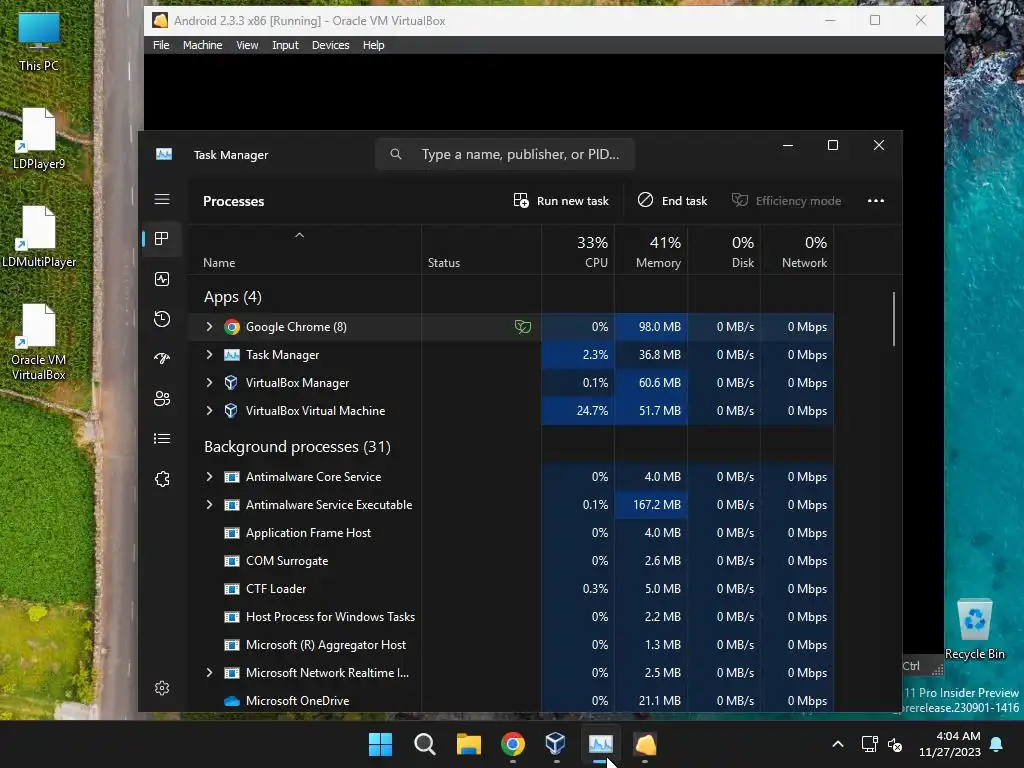This screenshot has width=1024, height=768.
Task: Open Input menu in VirtualBox window
Action: click(285, 45)
